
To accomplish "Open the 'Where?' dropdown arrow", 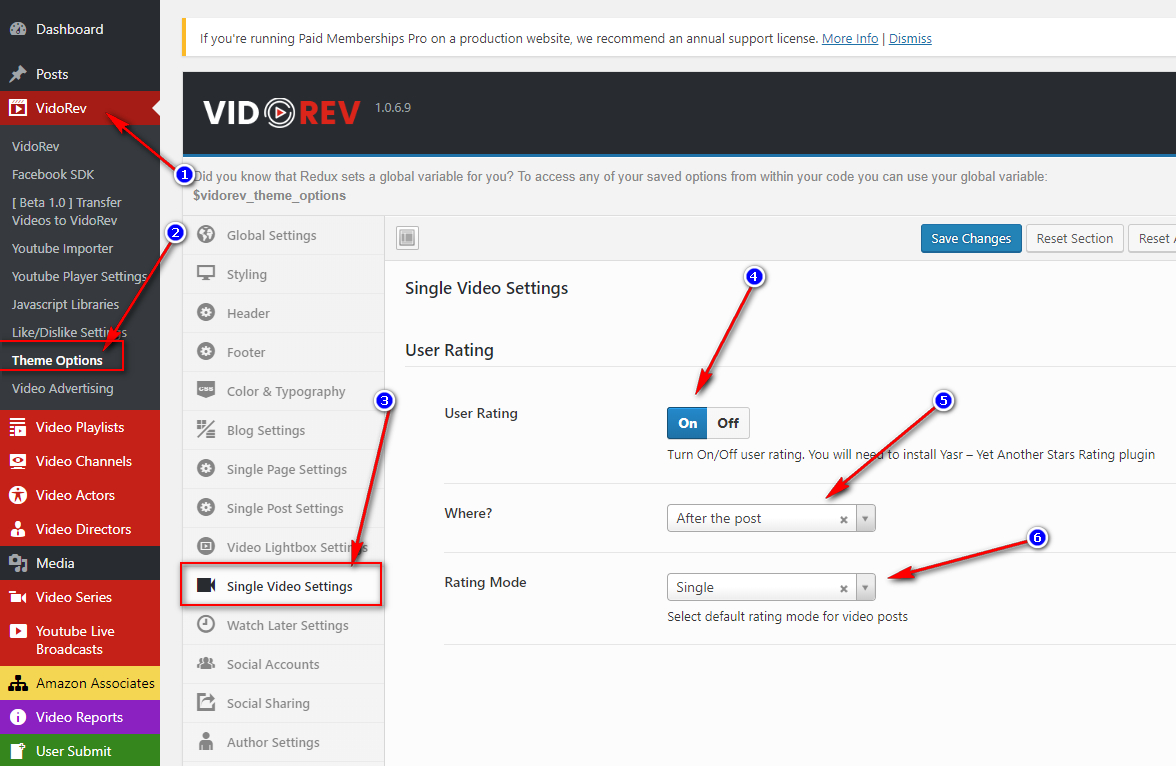I will pyautogui.click(x=865, y=519).
